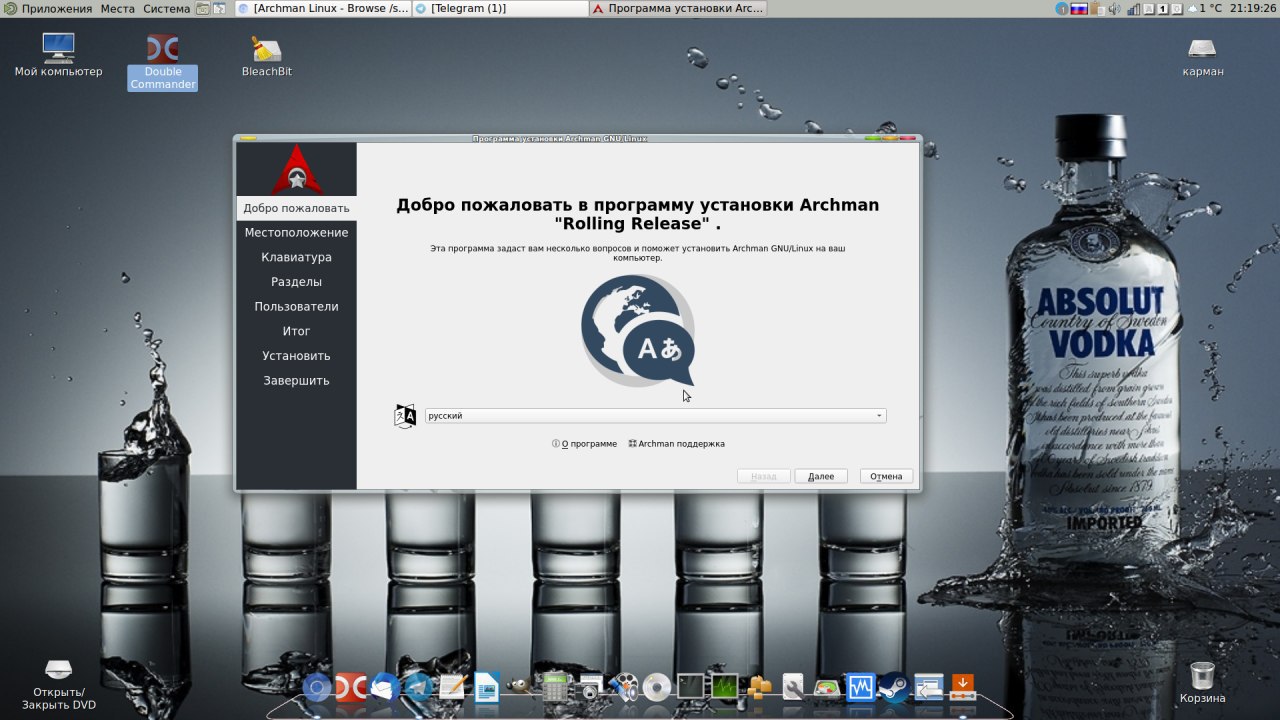Open the stacked boxes package icon in dock
Viewport: 1280px width, 720px height.
pos(759,687)
